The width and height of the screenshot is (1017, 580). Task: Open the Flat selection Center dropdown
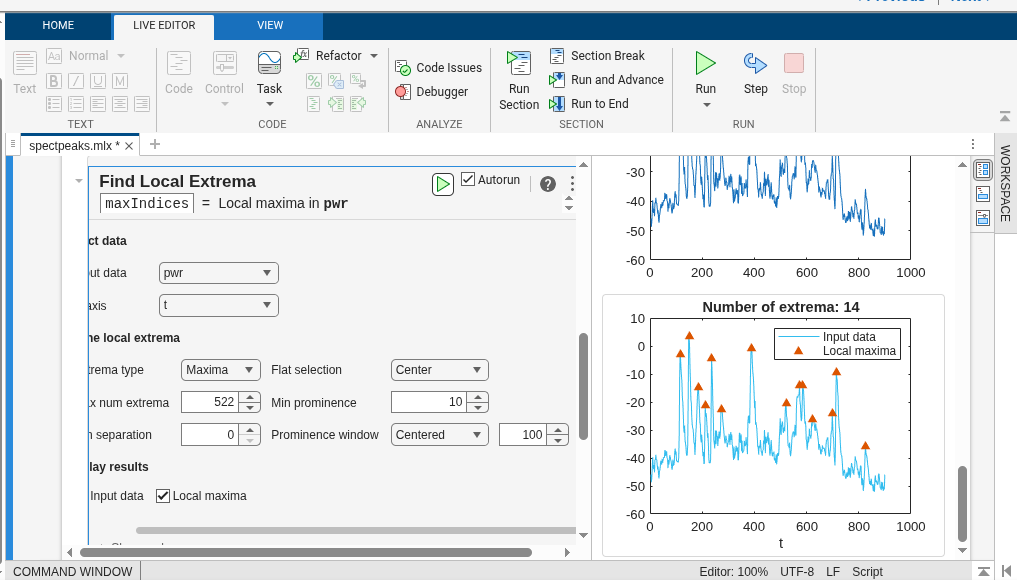pos(439,370)
